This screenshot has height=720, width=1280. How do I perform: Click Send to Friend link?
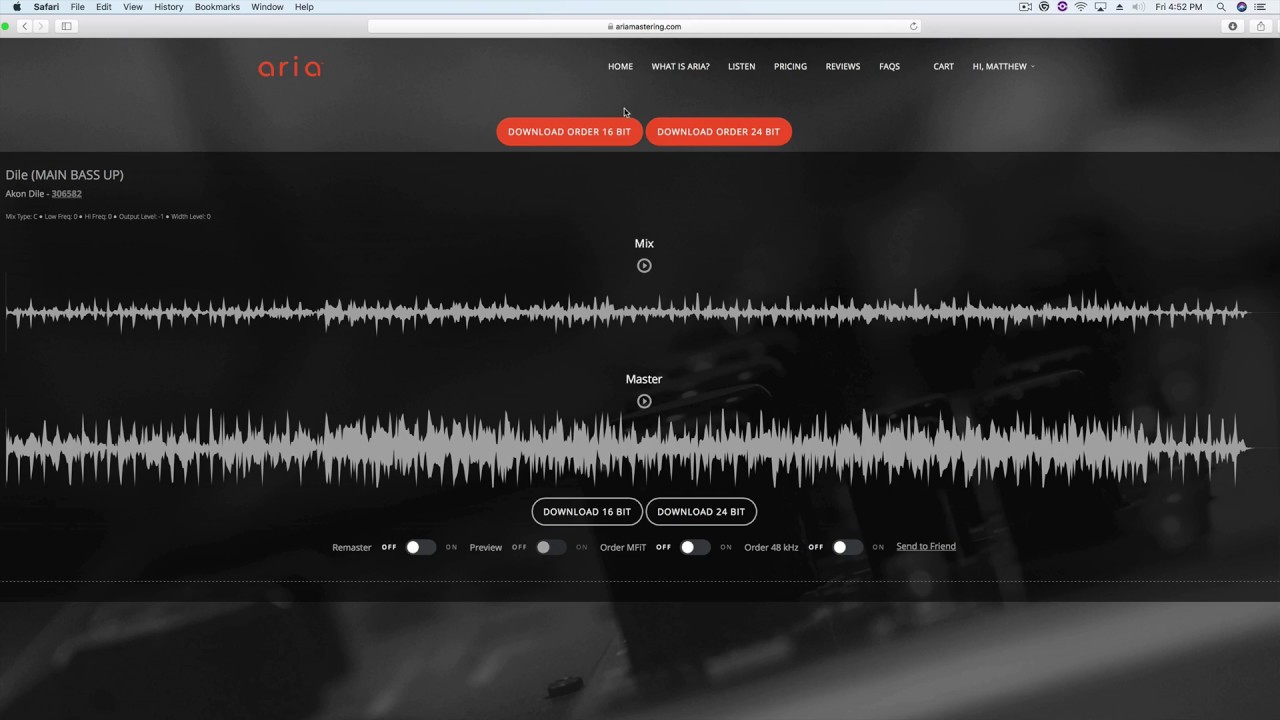tap(926, 546)
